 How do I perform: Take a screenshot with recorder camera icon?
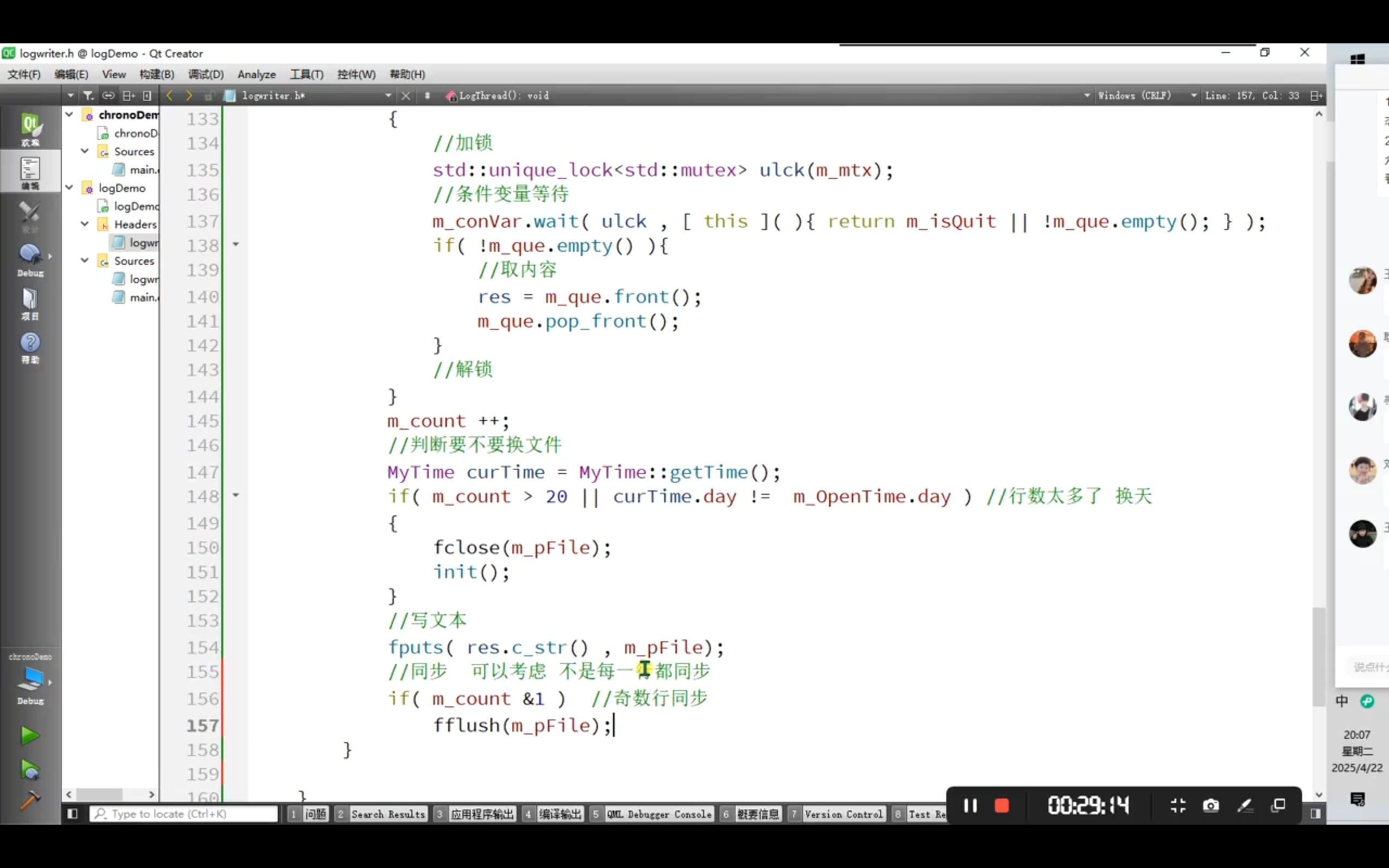(x=1210, y=806)
